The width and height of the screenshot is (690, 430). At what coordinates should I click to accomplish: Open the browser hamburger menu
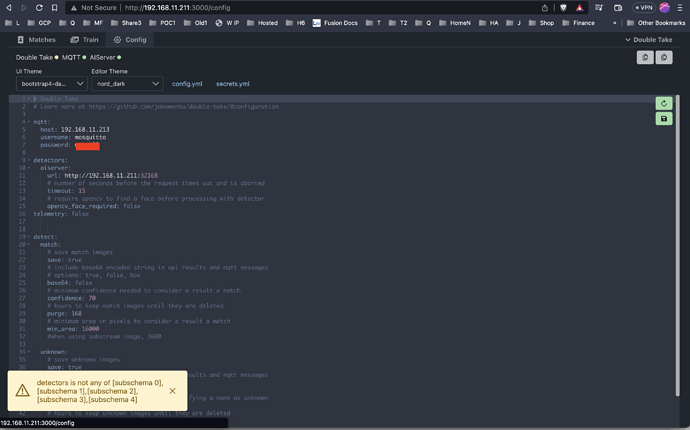[x=680, y=7]
